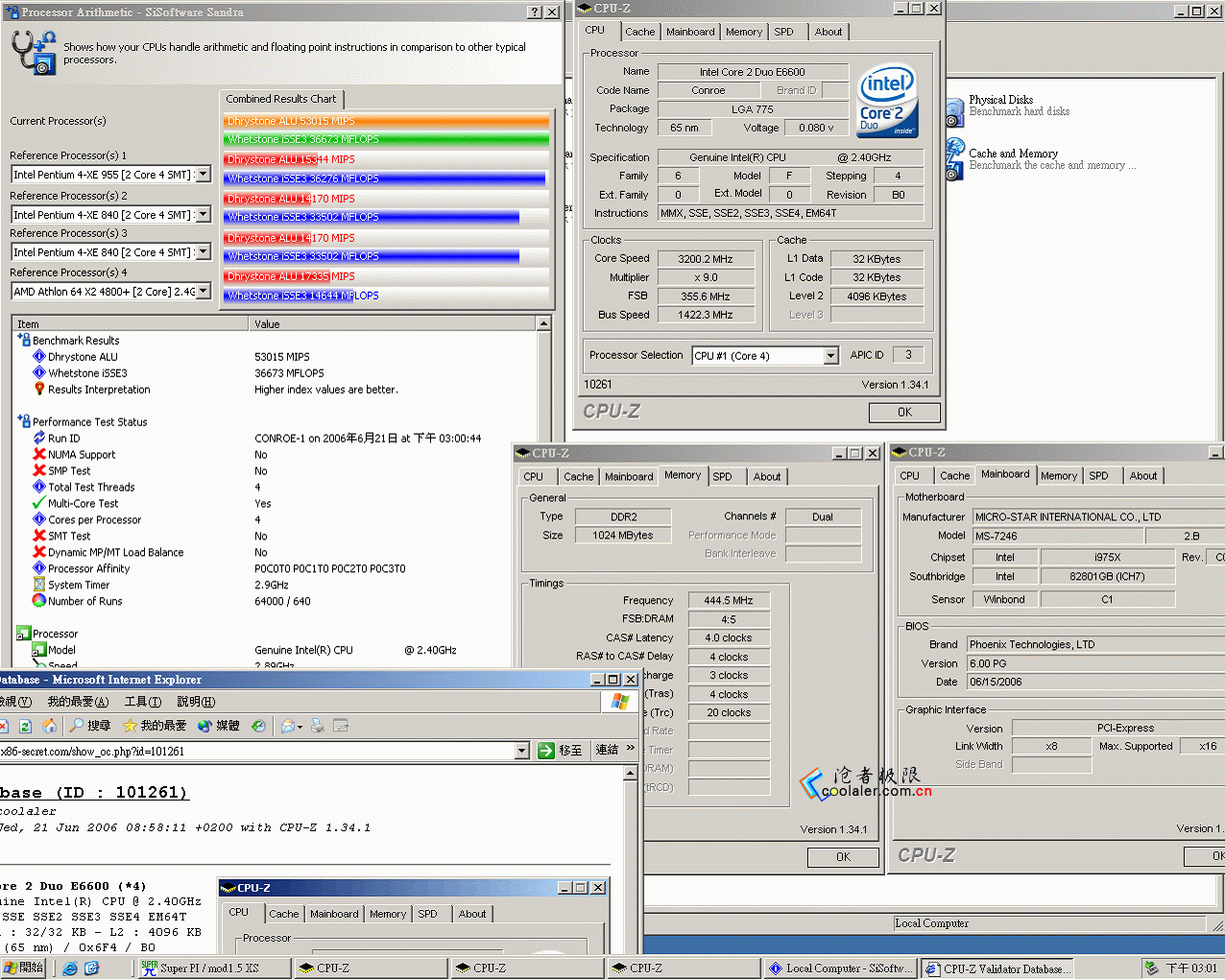
Task: Click the green Whetstone iSSE3 36673 MFLOPS bar
Action: [x=387, y=139]
